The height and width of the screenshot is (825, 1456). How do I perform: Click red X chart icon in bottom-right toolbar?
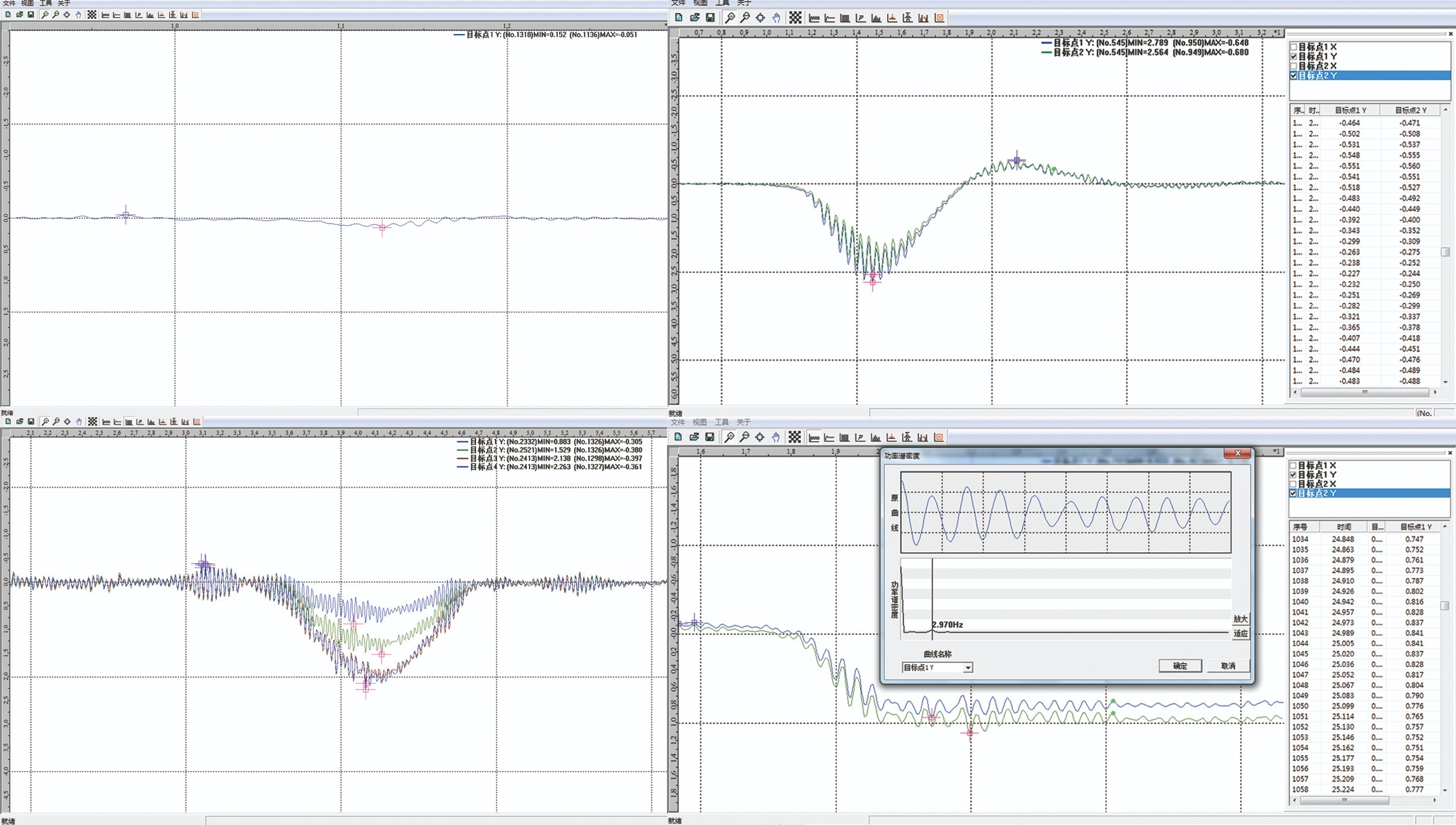click(939, 437)
